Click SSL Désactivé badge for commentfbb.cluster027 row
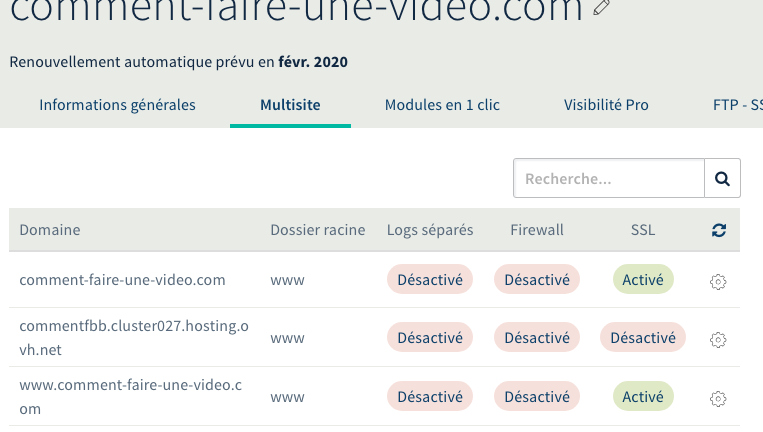This screenshot has height=432, width=763. [643, 338]
